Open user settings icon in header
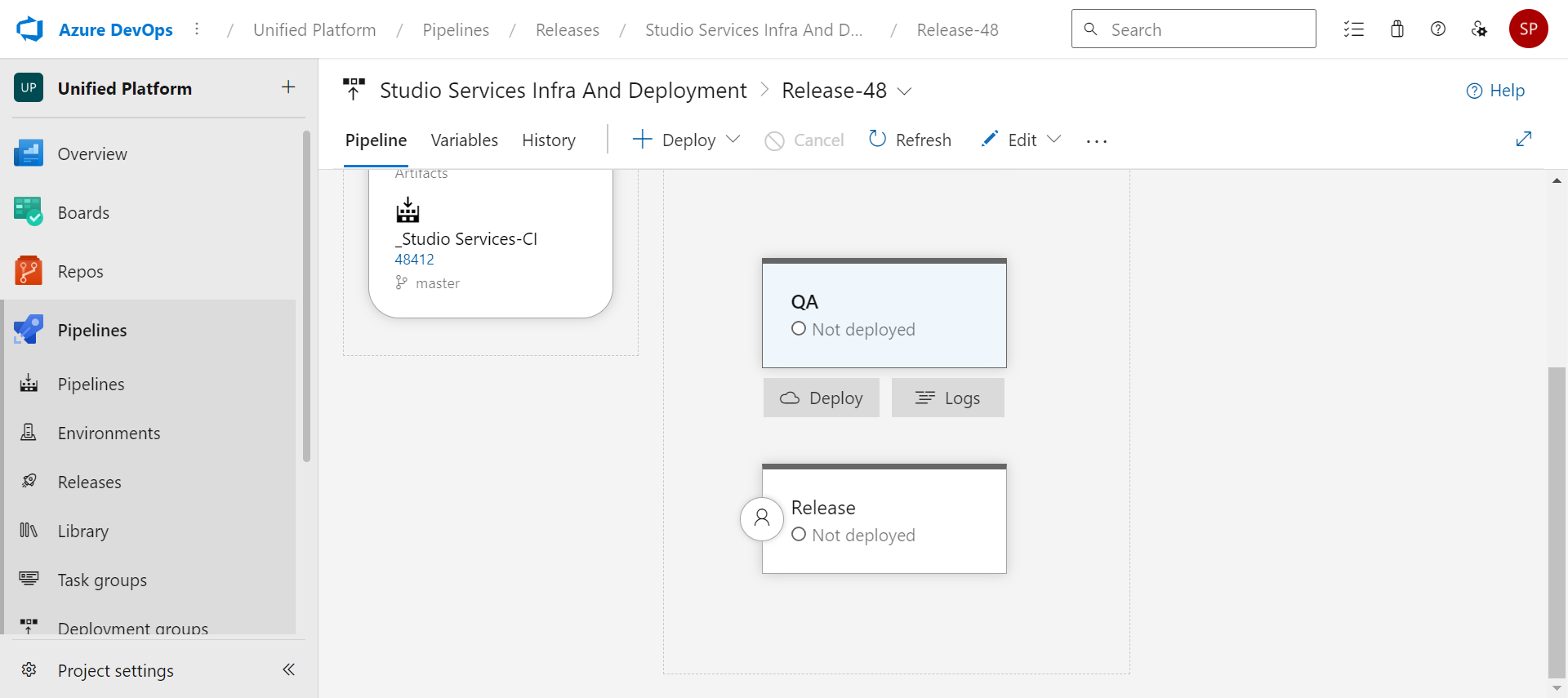 click(x=1479, y=29)
